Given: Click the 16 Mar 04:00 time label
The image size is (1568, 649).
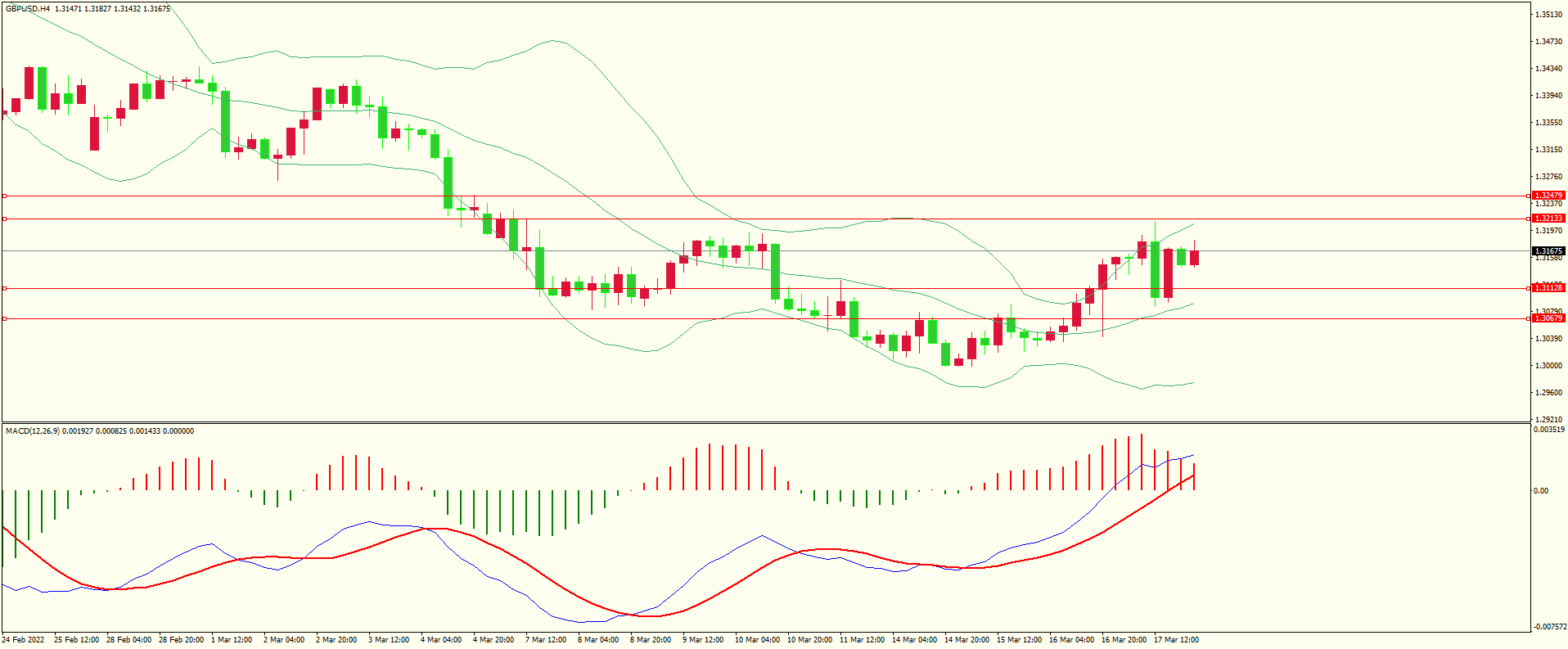Looking at the screenshot, I should pos(1072,640).
